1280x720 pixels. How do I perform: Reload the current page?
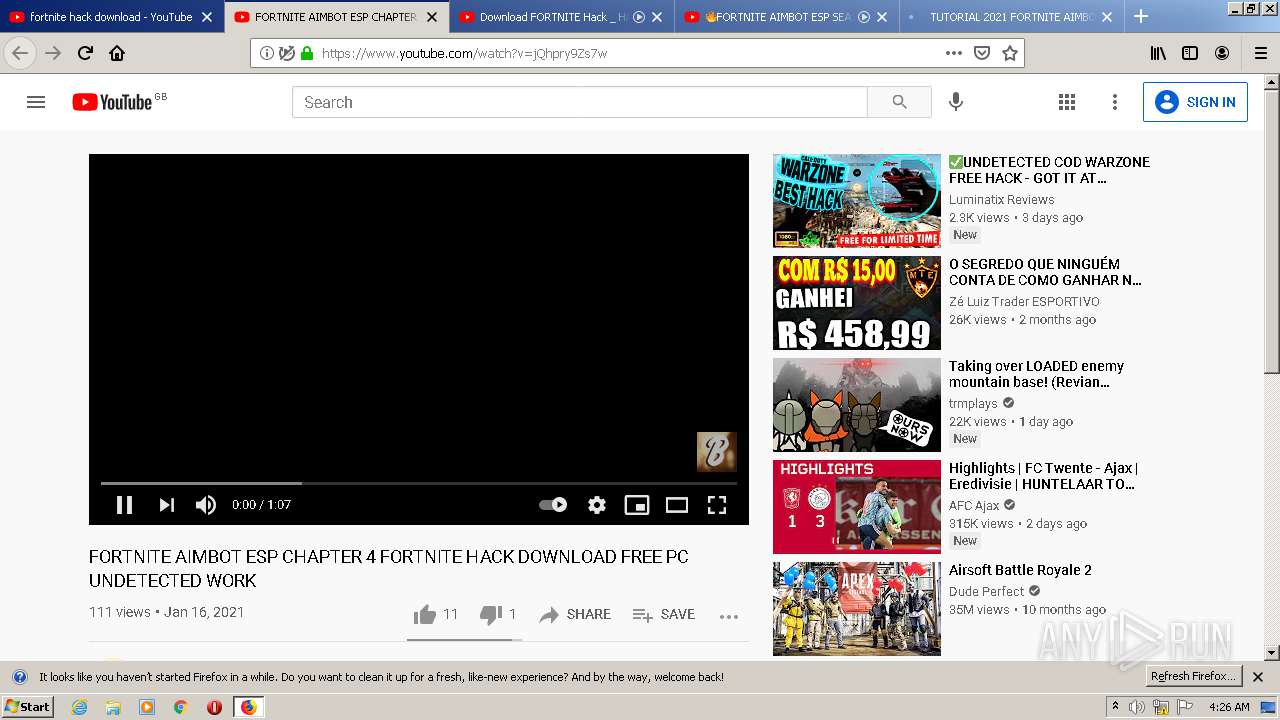pos(85,53)
